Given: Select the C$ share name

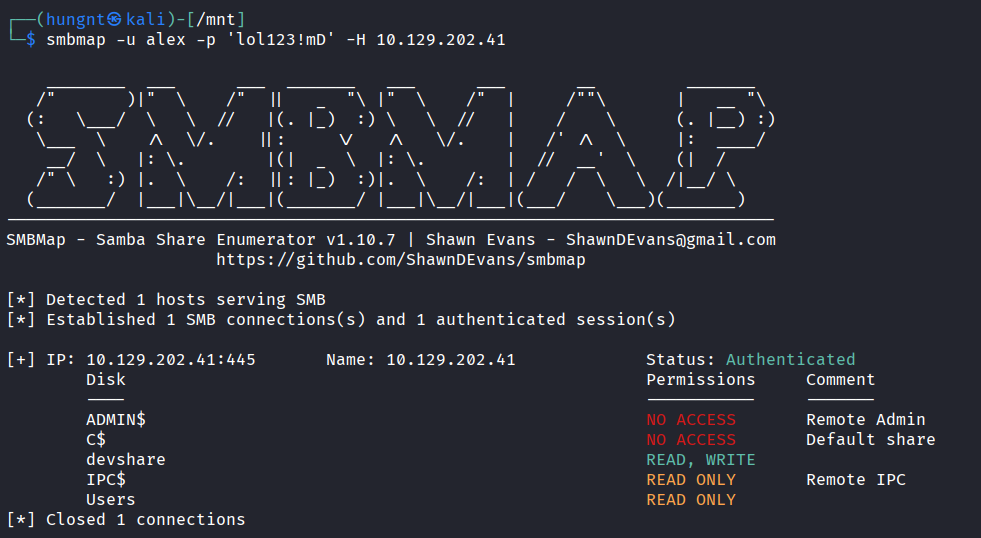Looking at the screenshot, I should [x=96, y=440].
